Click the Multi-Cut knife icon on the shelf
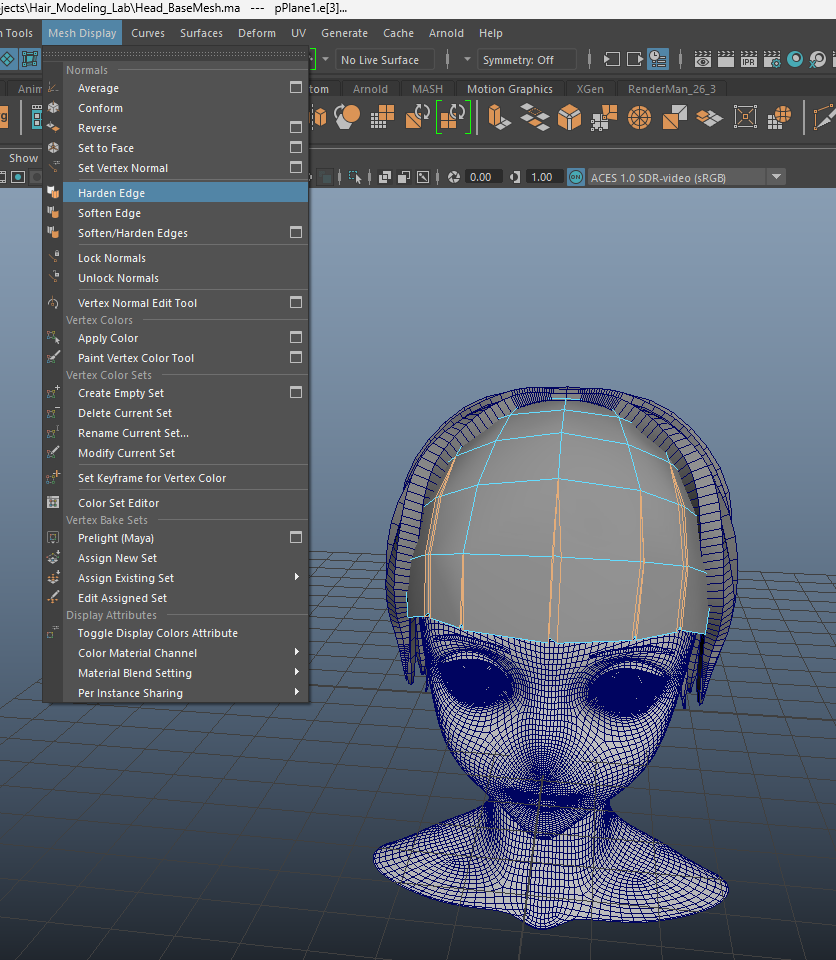The image size is (836, 960). click(x=824, y=117)
